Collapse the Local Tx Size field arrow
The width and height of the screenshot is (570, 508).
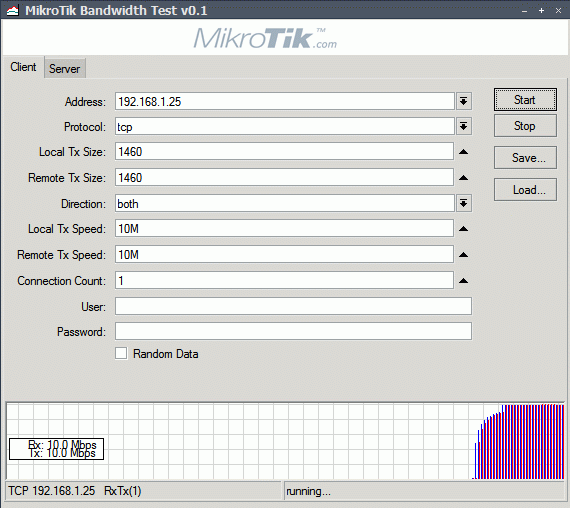pos(463,152)
